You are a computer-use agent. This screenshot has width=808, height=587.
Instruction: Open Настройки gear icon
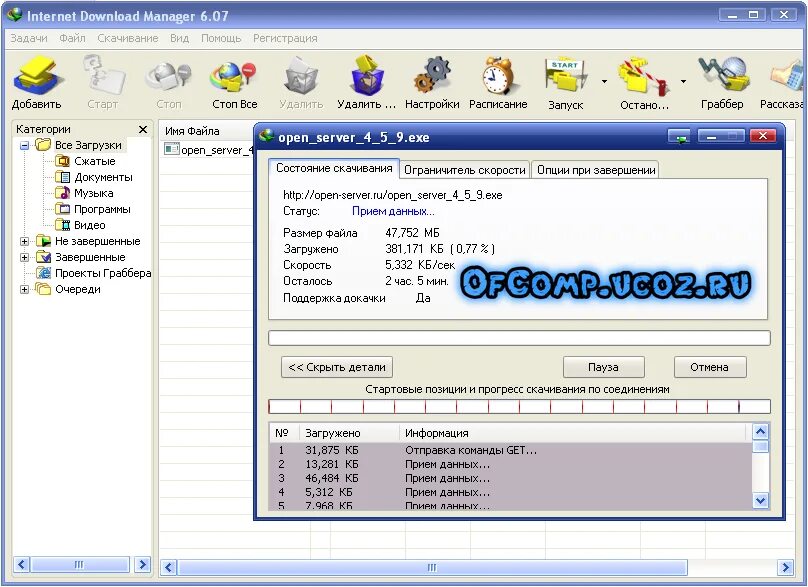coord(432,75)
